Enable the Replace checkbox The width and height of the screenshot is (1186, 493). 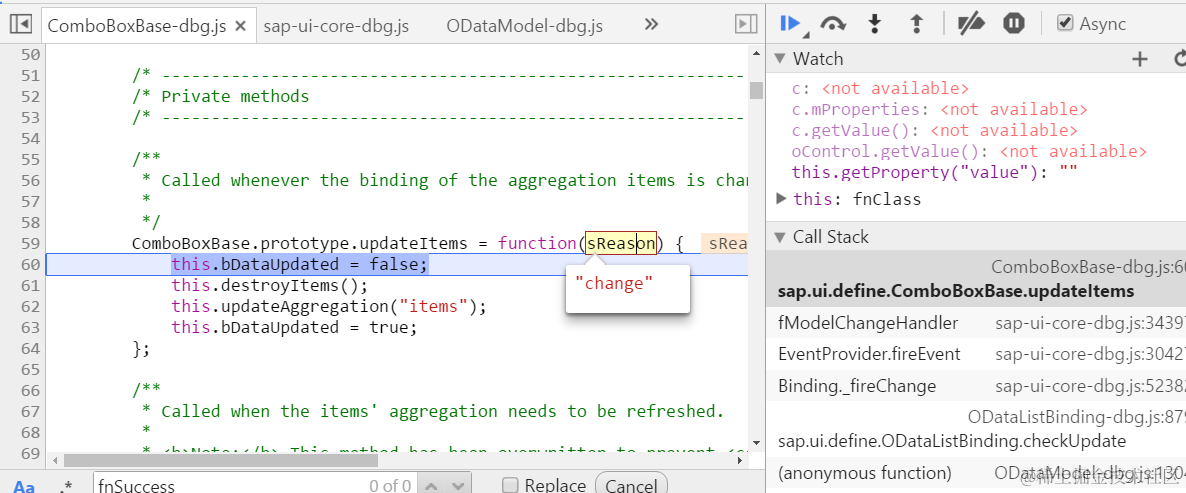tap(511, 485)
